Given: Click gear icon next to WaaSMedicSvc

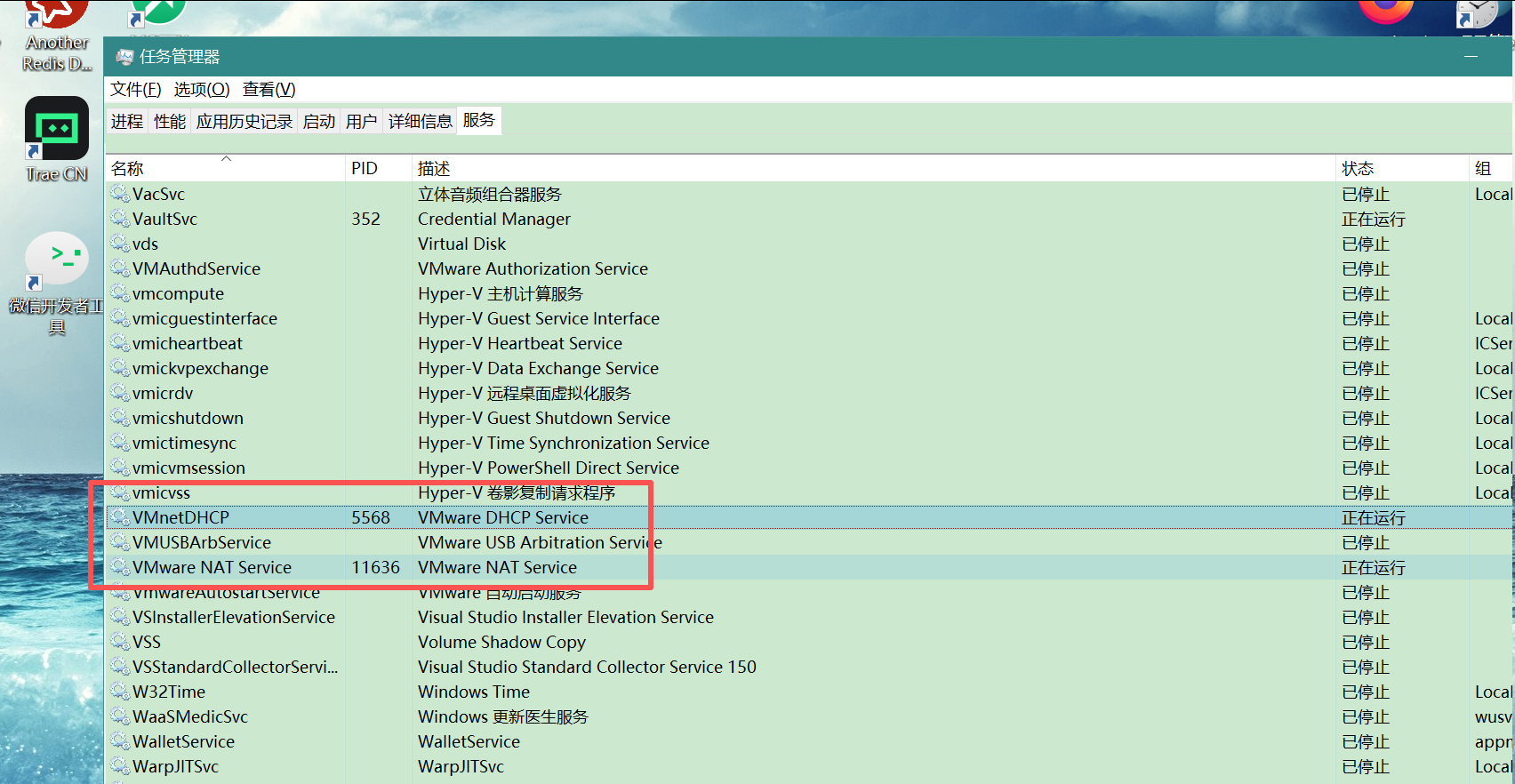Looking at the screenshot, I should (x=120, y=716).
